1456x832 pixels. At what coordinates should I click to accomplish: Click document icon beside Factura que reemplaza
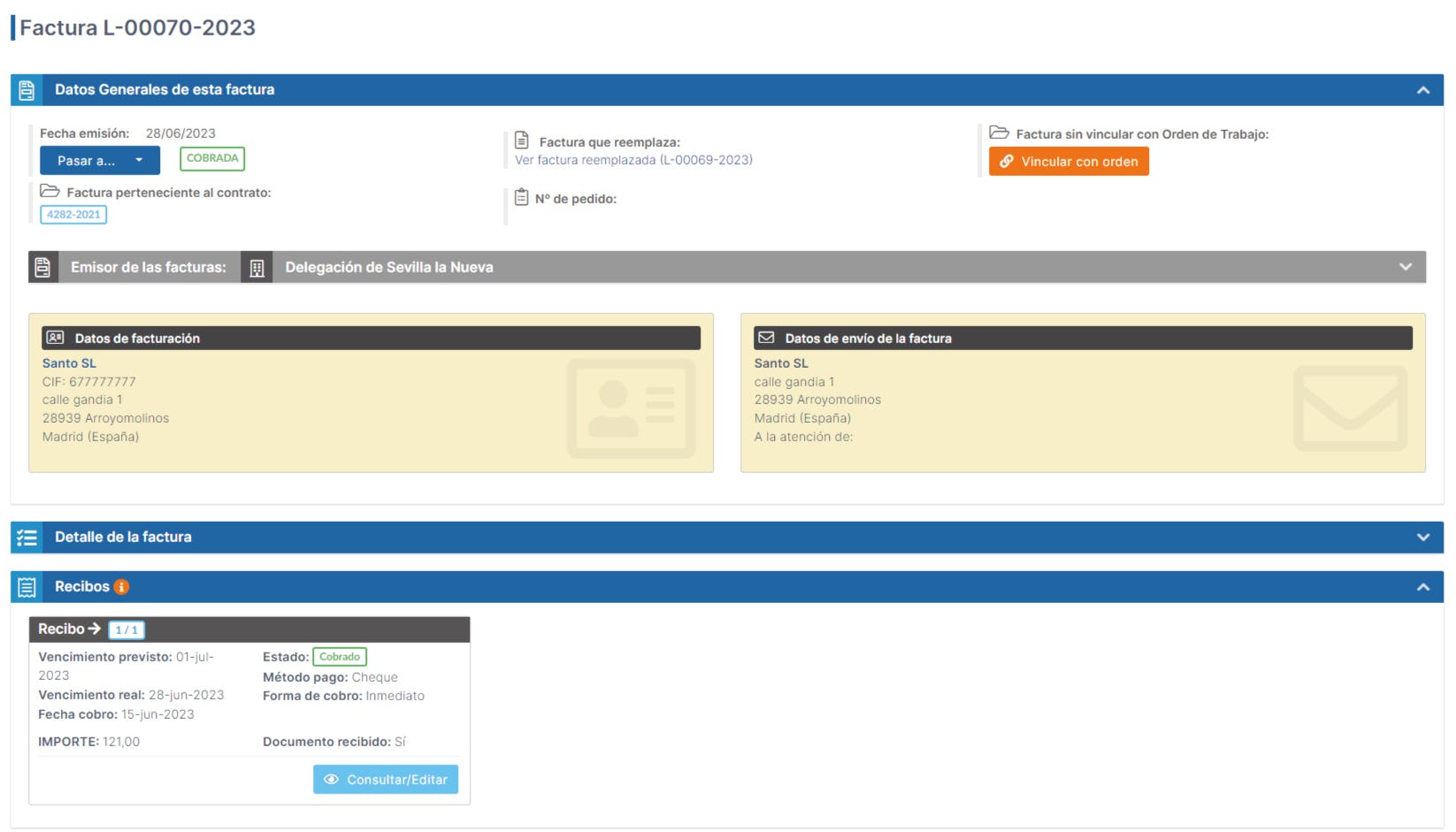pyautogui.click(x=522, y=141)
